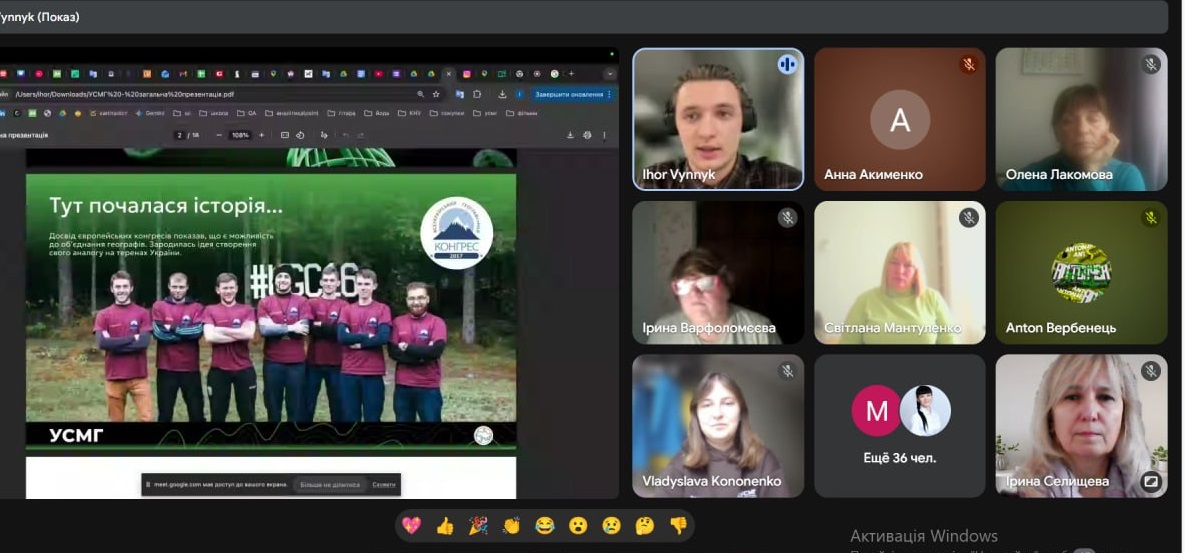
Task: Send the clapping hands reaction
Action: click(x=511, y=526)
